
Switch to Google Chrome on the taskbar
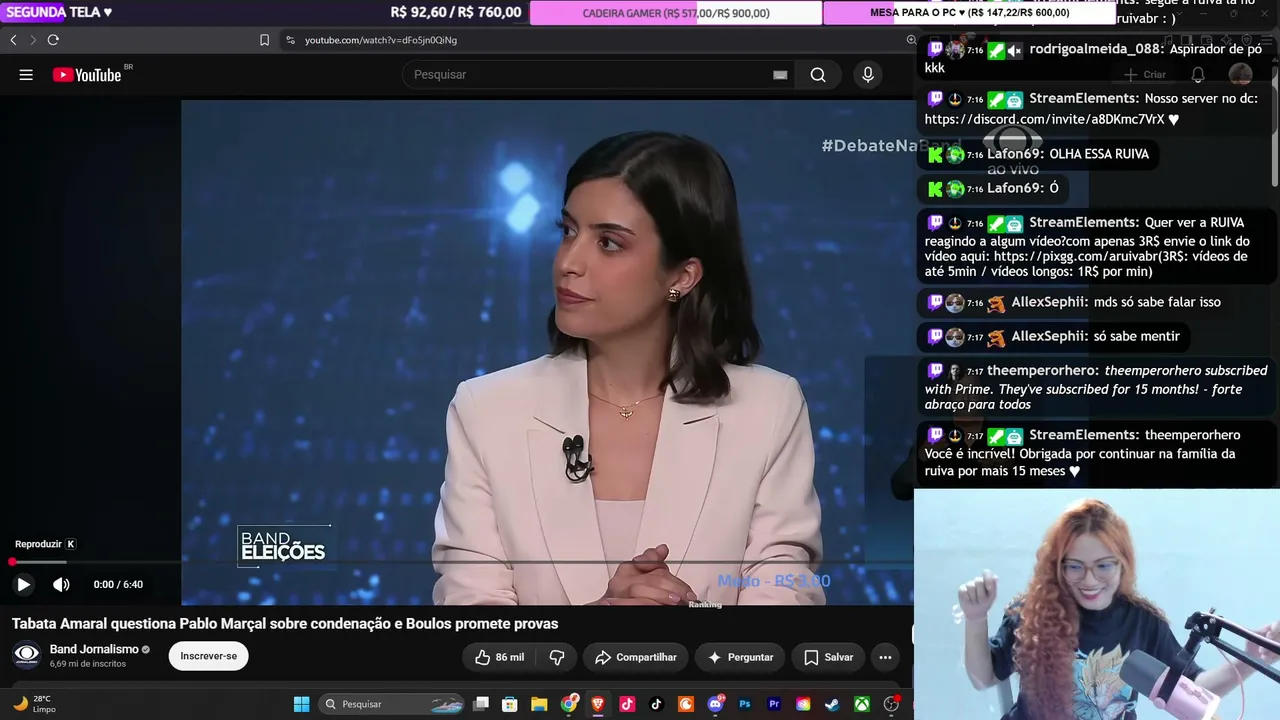point(569,704)
